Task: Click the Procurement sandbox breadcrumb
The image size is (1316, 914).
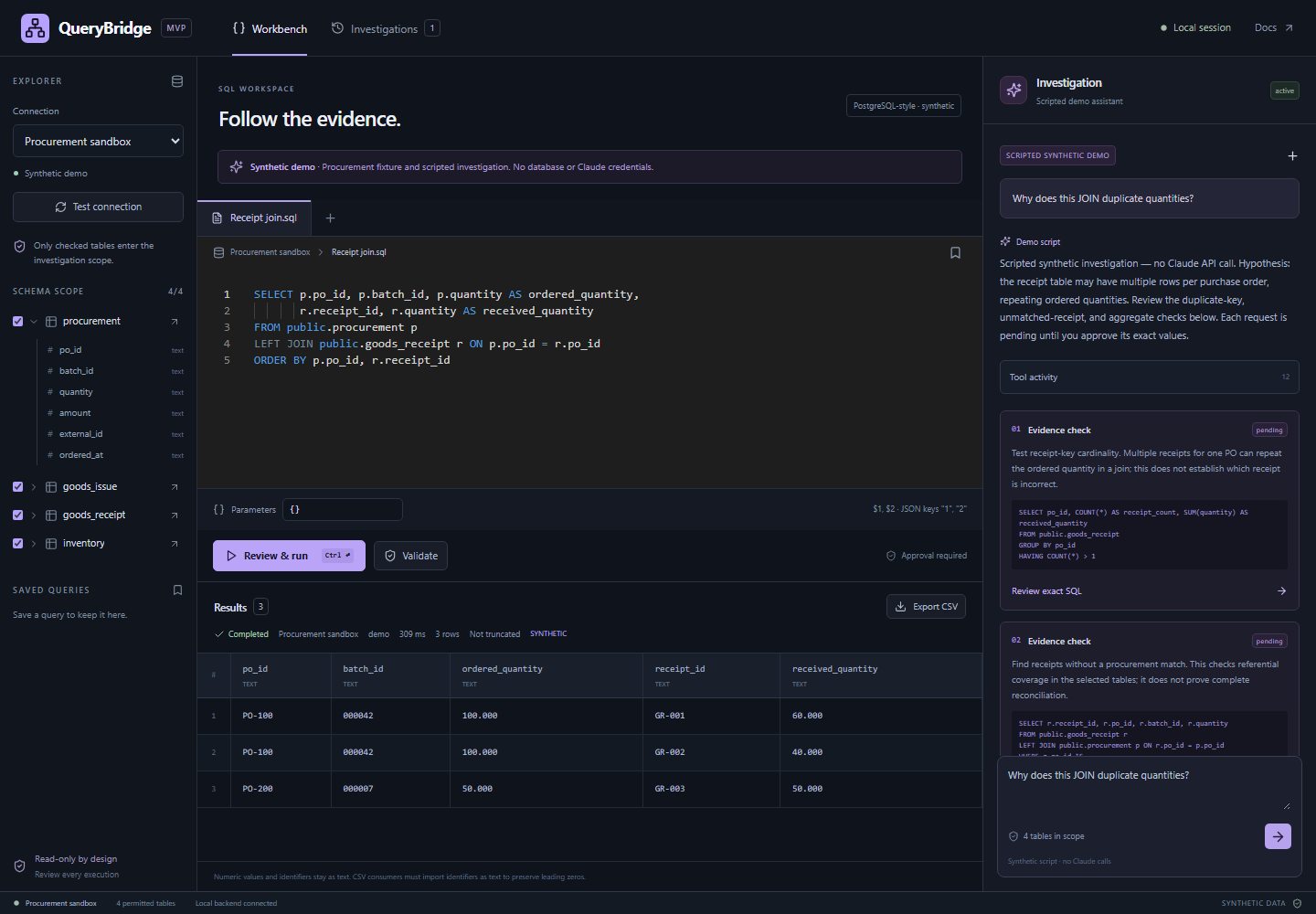Action: (x=270, y=252)
